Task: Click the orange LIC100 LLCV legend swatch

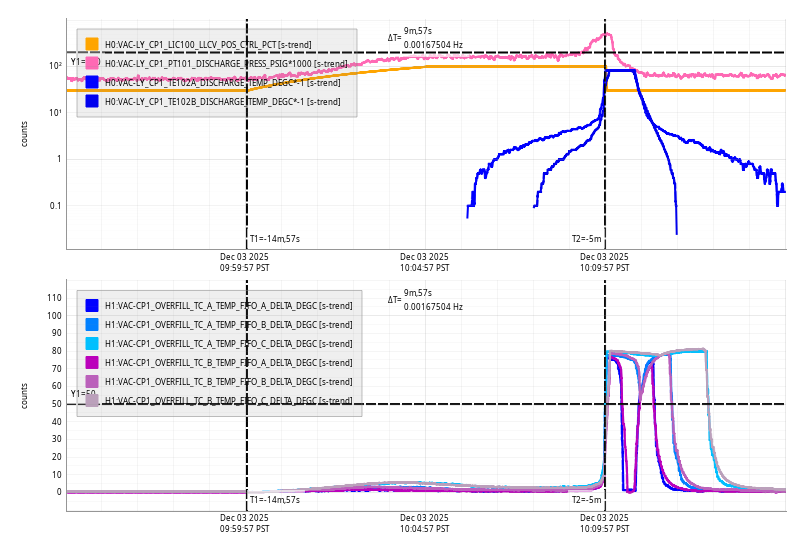Action: click(x=92, y=44)
